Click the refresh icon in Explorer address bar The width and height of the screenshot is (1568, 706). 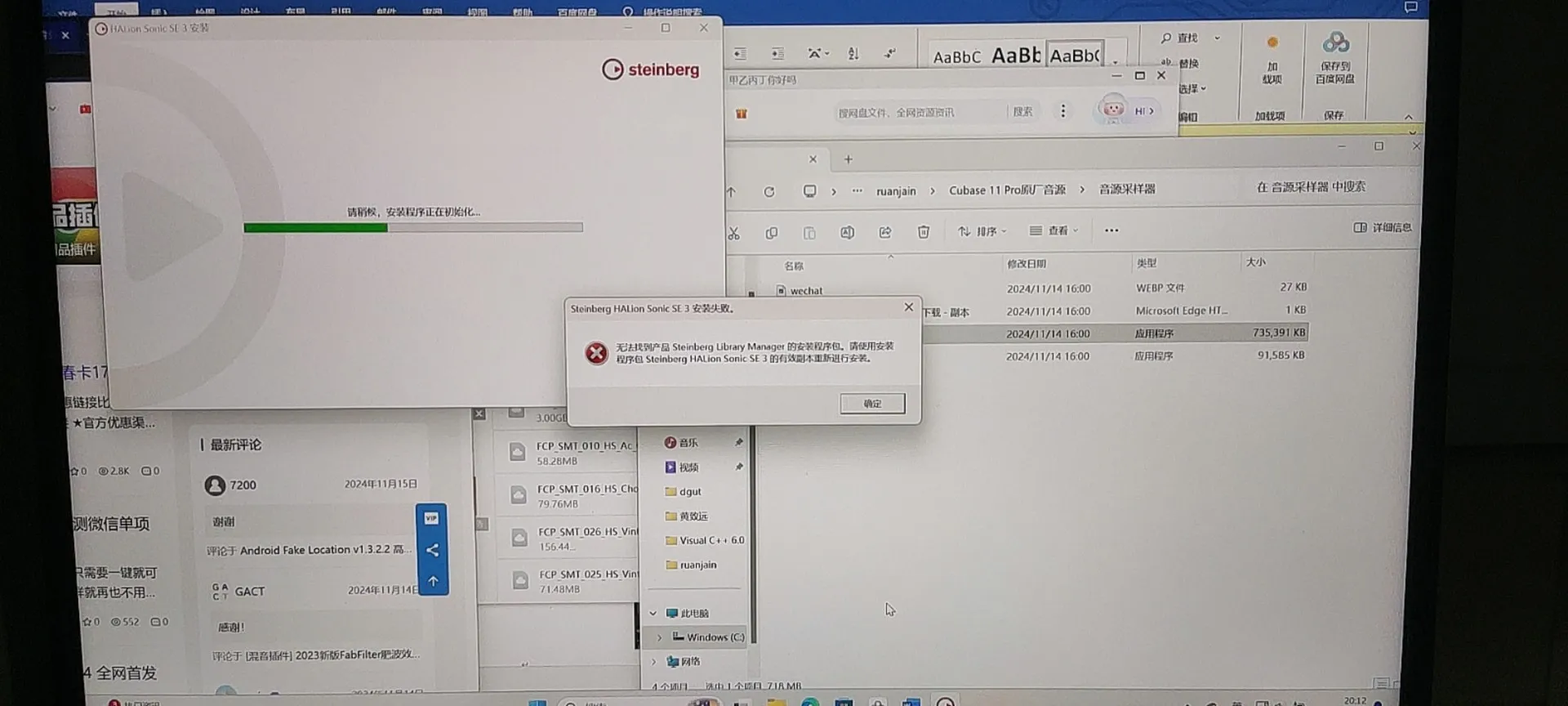click(x=768, y=192)
